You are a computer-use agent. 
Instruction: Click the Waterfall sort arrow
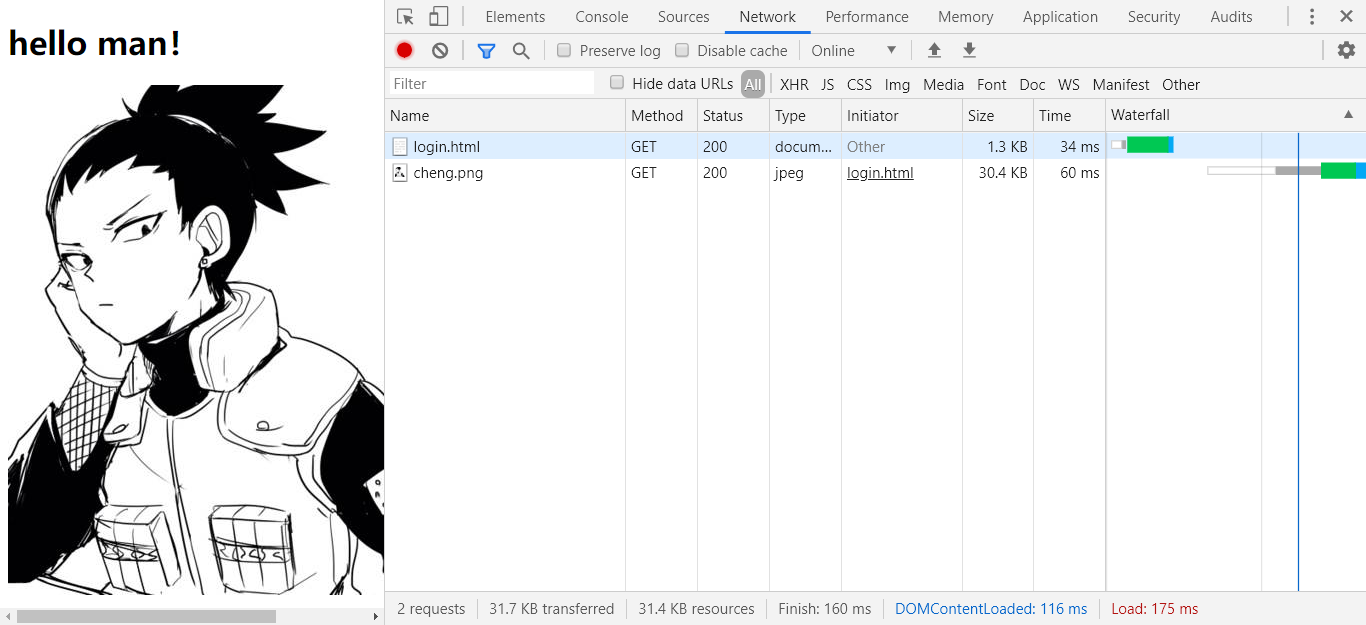click(x=1348, y=115)
